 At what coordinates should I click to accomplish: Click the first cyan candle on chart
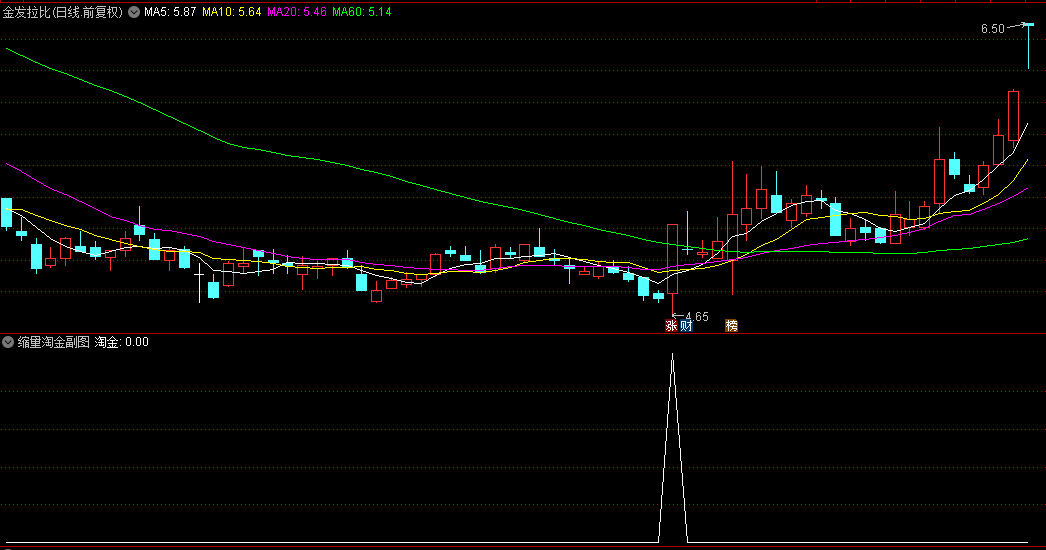pos(7,214)
